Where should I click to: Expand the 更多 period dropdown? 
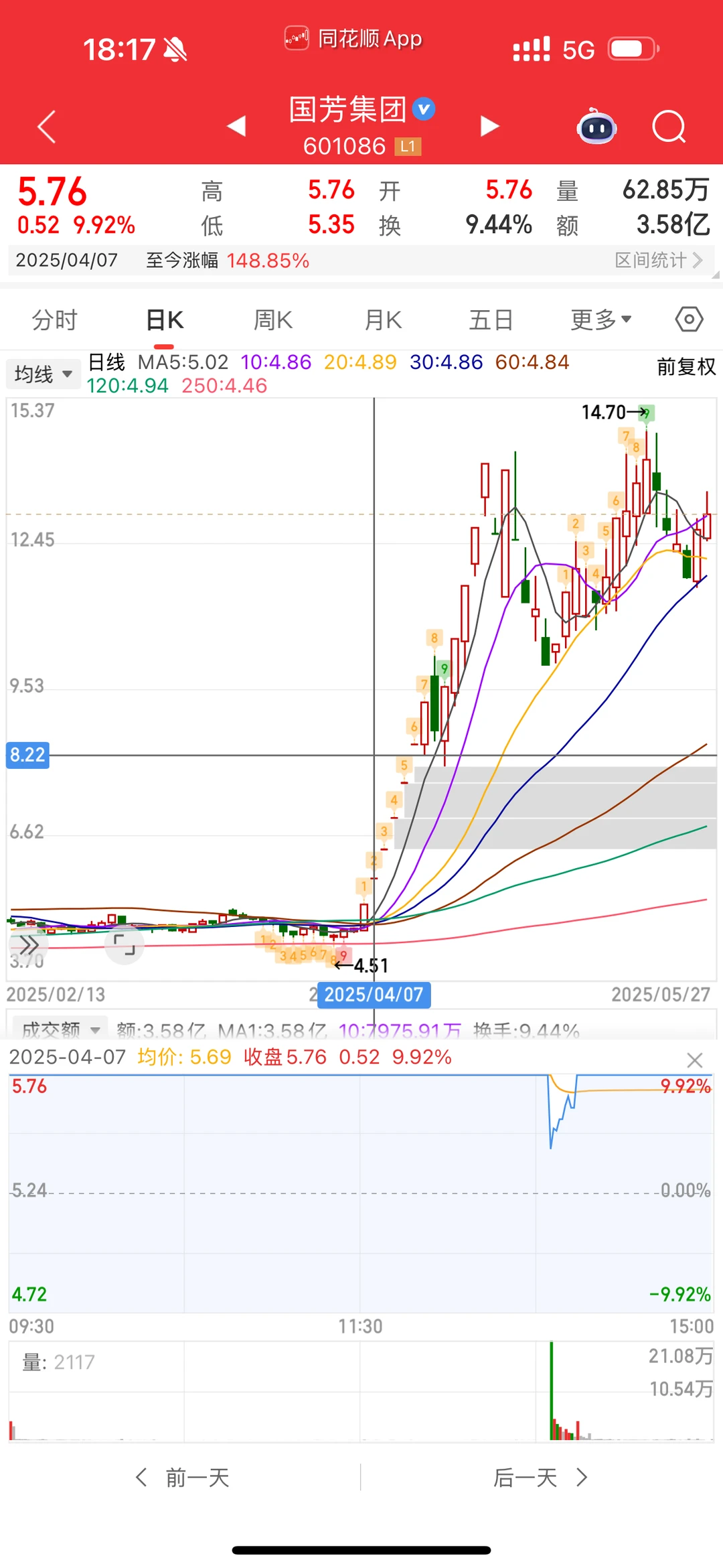point(600,320)
